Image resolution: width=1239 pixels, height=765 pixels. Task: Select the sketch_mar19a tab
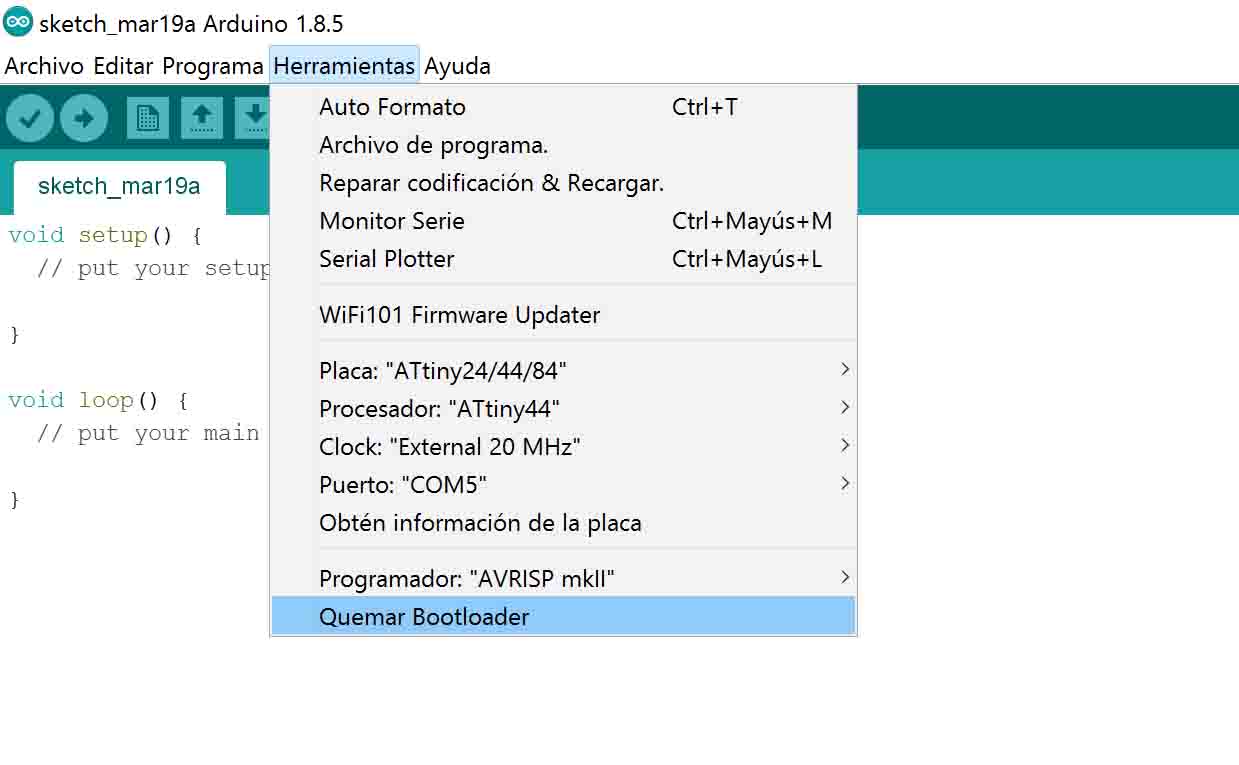point(119,187)
